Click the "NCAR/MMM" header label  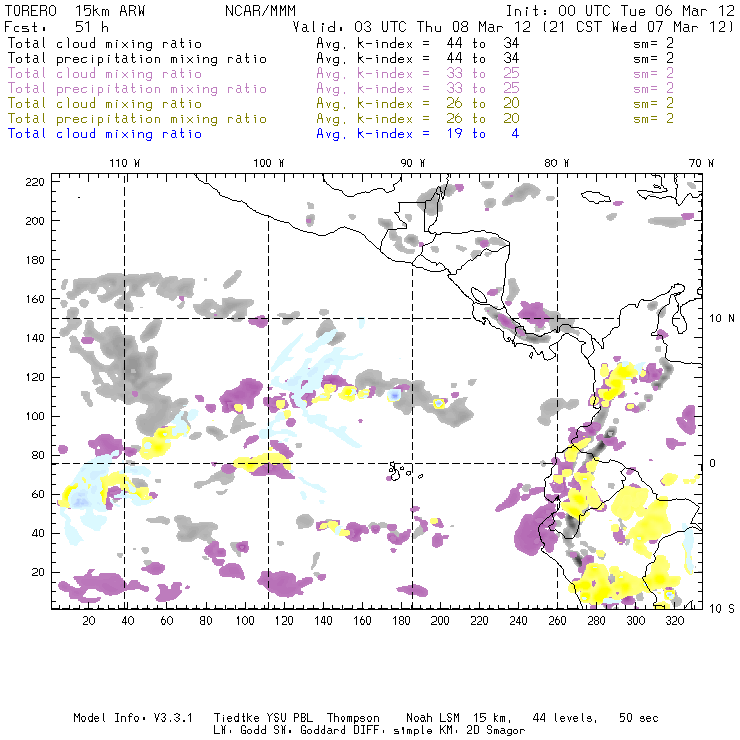260,11
